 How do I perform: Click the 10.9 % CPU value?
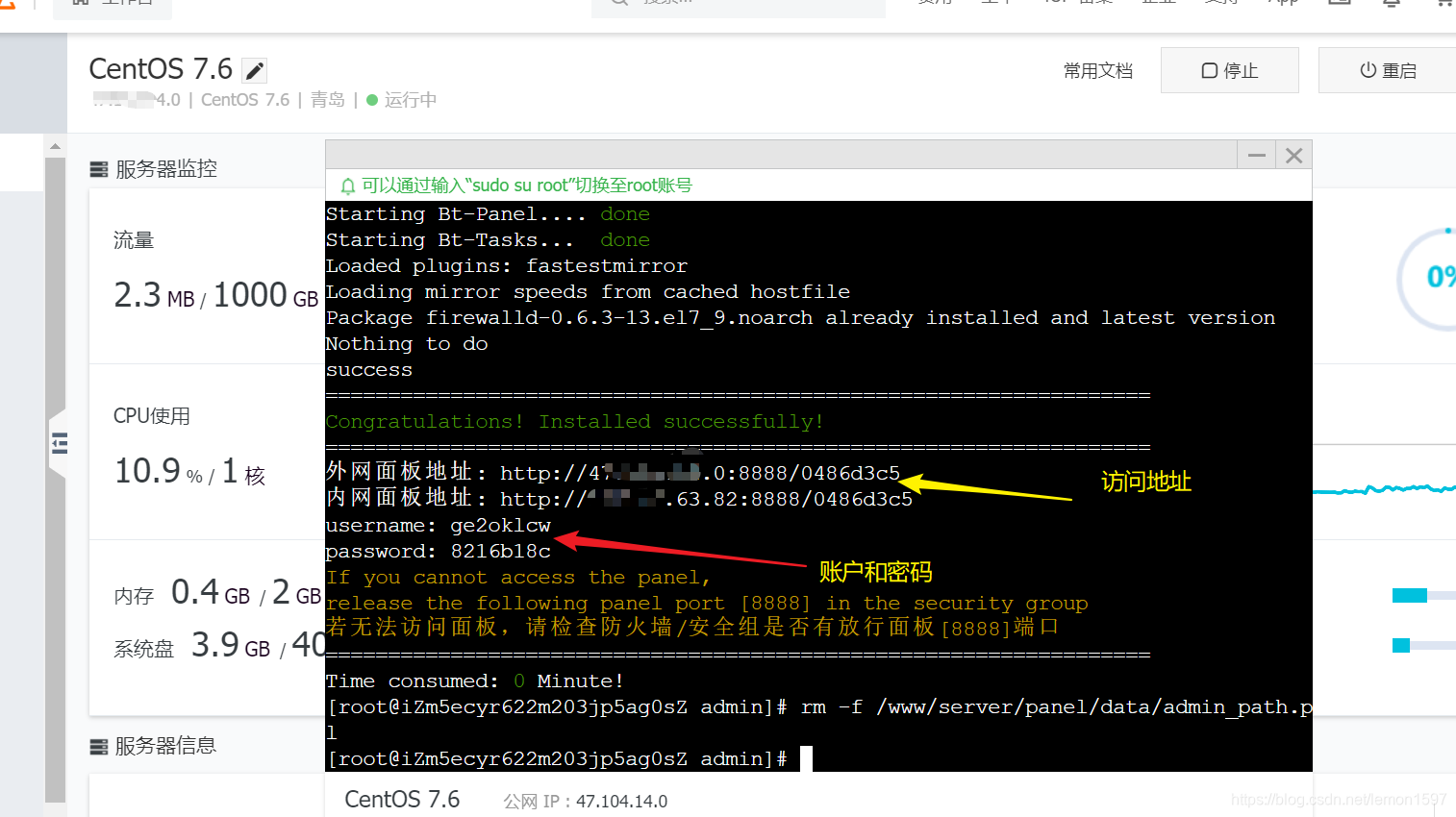(159, 471)
